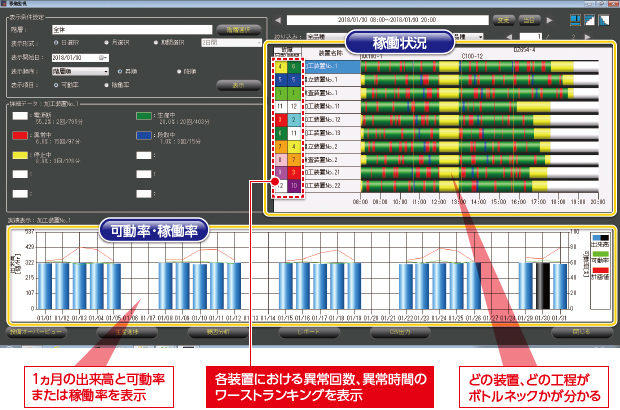Open the レポート screen

tap(309, 332)
